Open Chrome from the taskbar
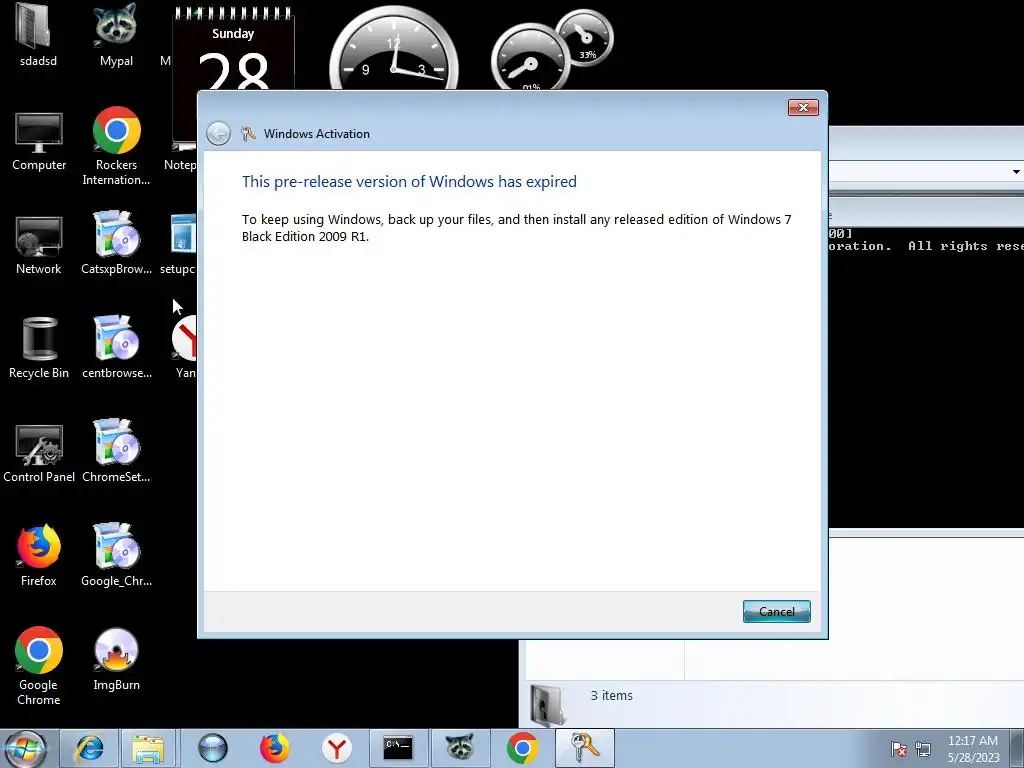This screenshot has width=1024, height=768. [x=522, y=748]
